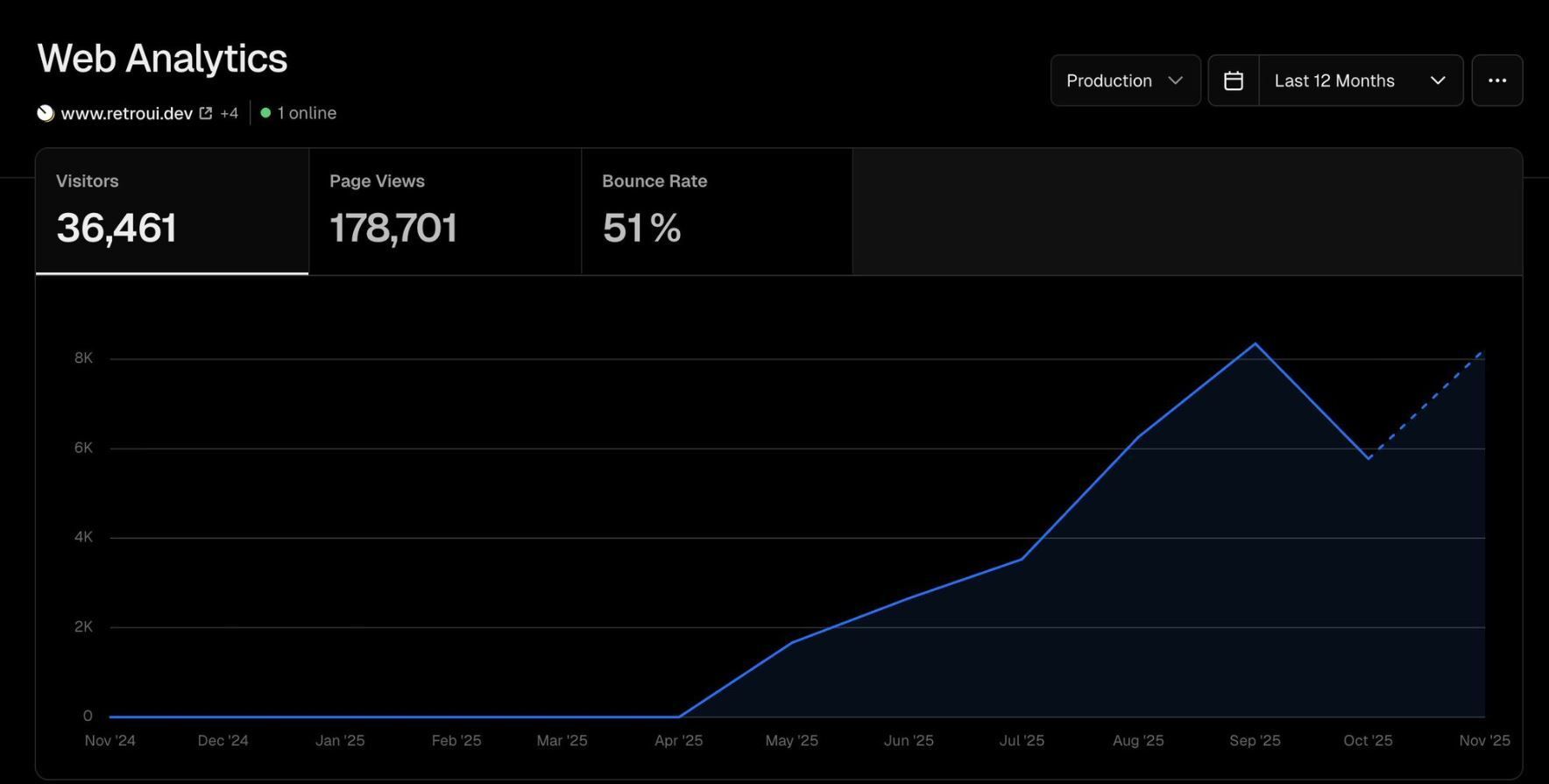Click the Dec '24 x-axis label
This screenshot has width=1549, height=784.
(x=223, y=740)
